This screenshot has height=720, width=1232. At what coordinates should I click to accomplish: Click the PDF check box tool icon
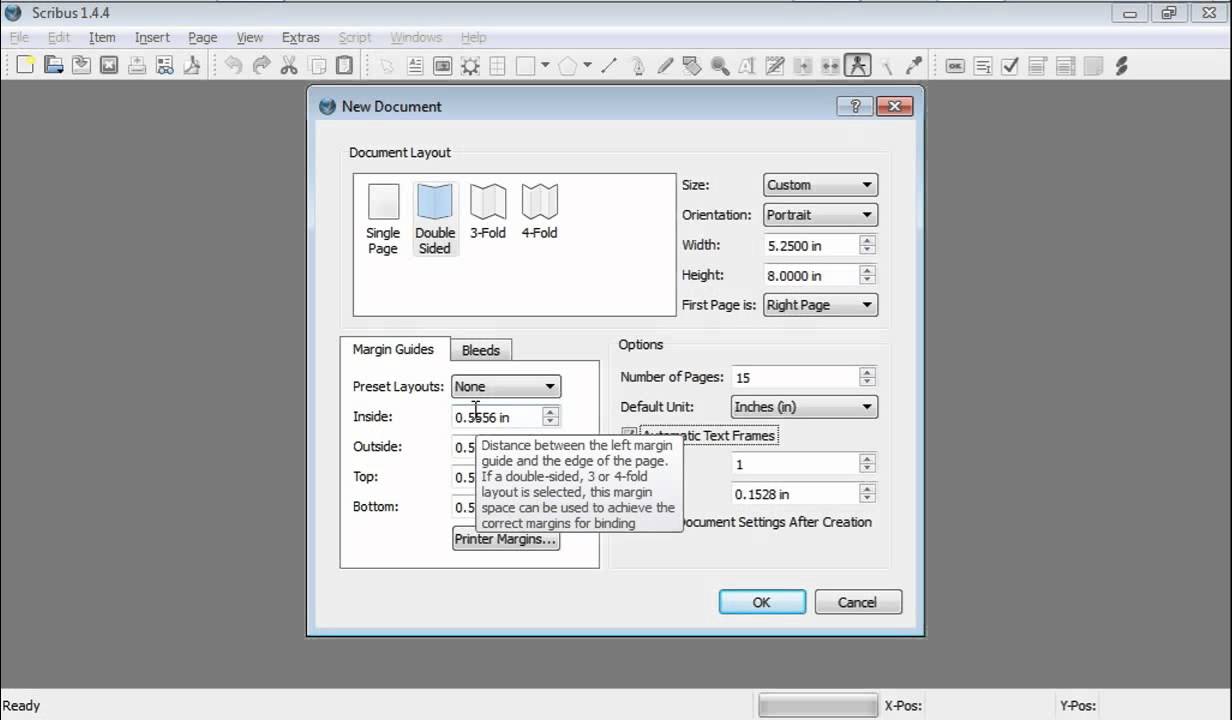point(1010,65)
